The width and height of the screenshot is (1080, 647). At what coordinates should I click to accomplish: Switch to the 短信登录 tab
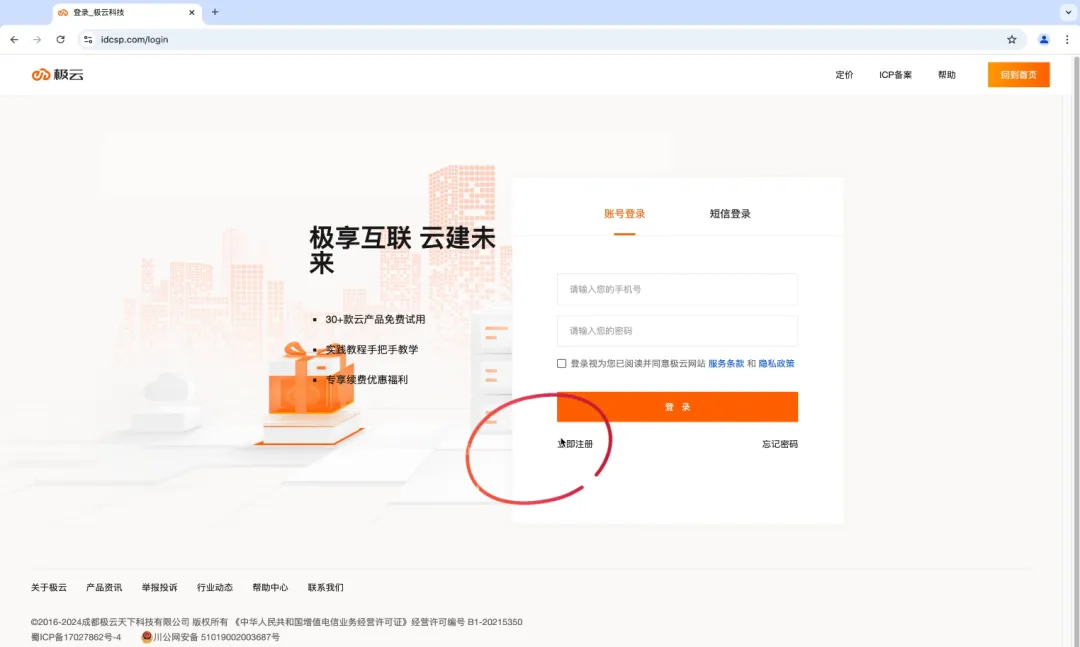pyautogui.click(x=730, y=214)
